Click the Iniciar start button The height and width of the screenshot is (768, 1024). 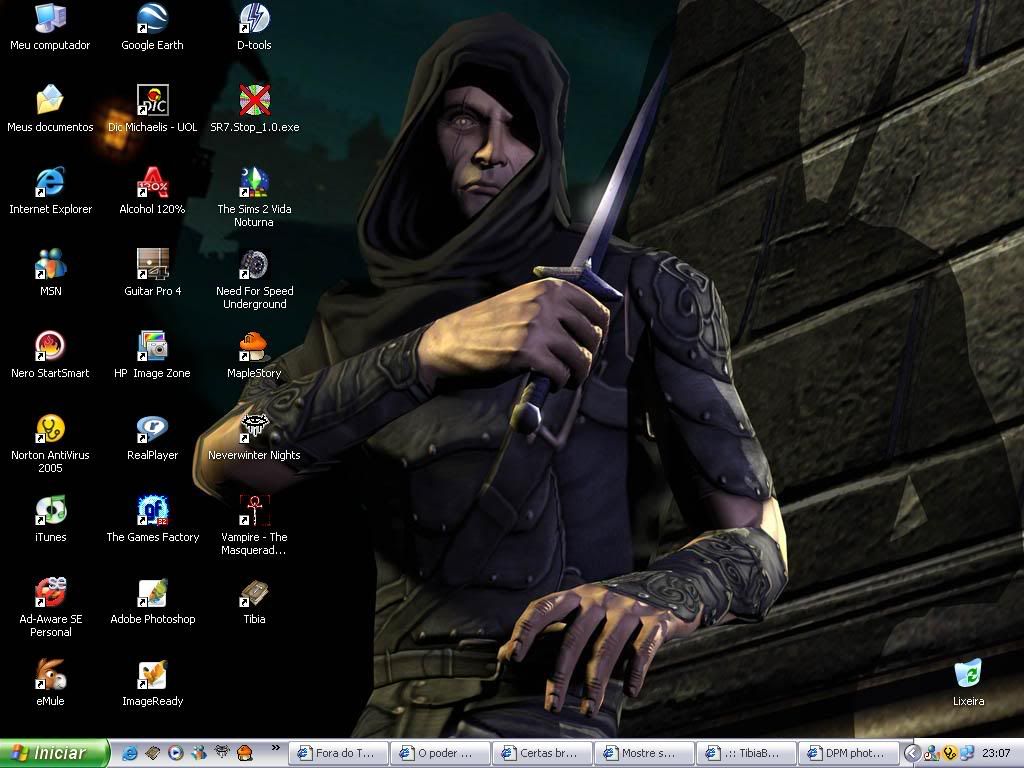[54, 753]
